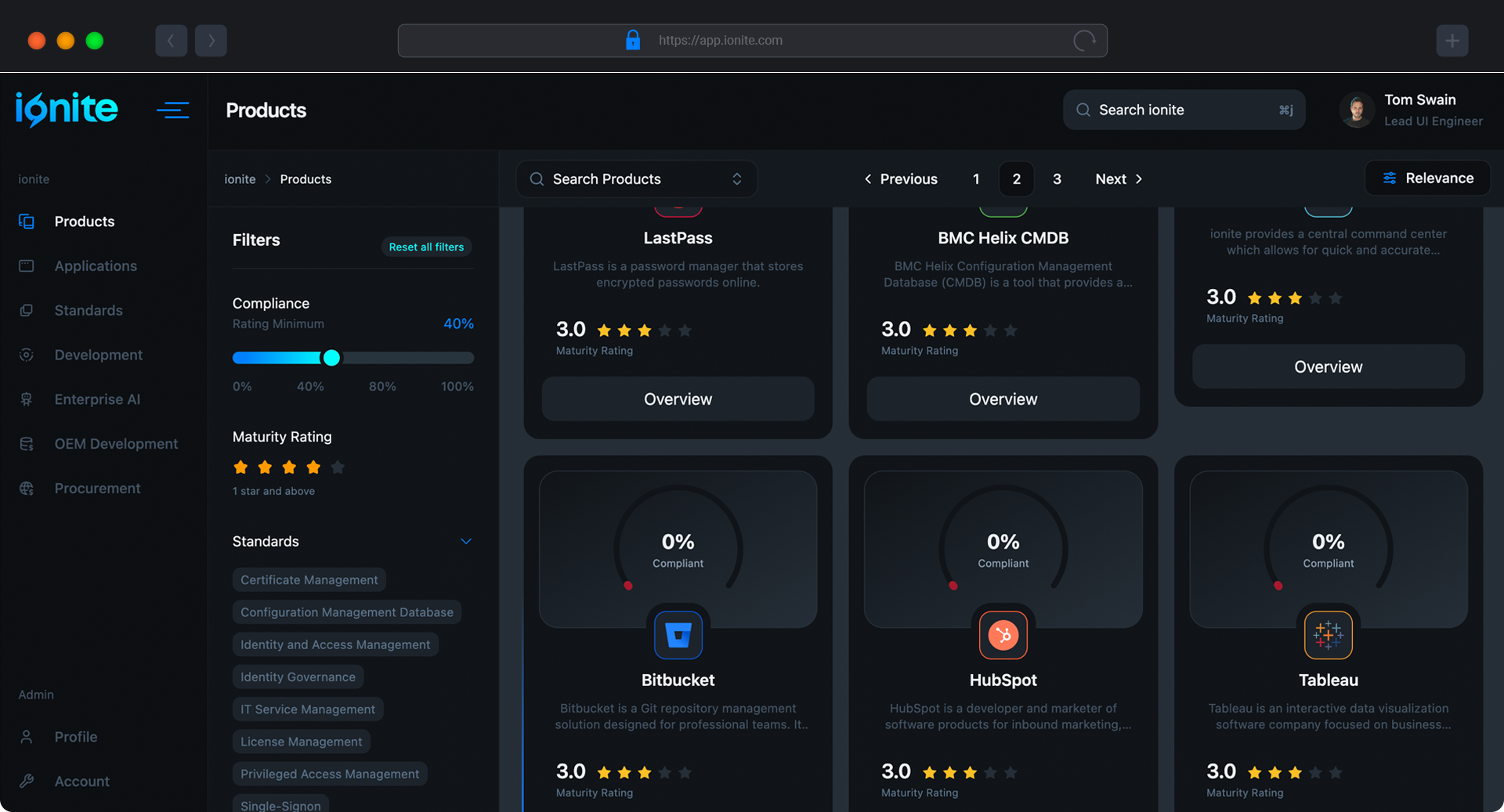Toggle Identity and Access Management filter
The image size is (1504, 812).
coord(335,644)
